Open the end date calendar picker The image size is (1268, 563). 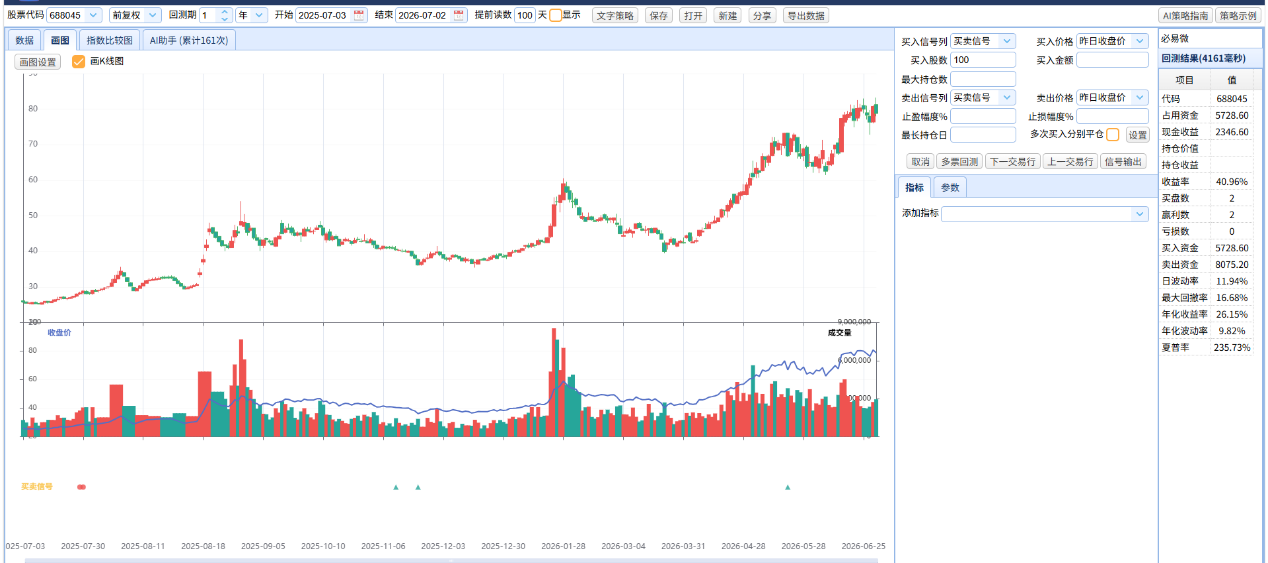(459, 15)
